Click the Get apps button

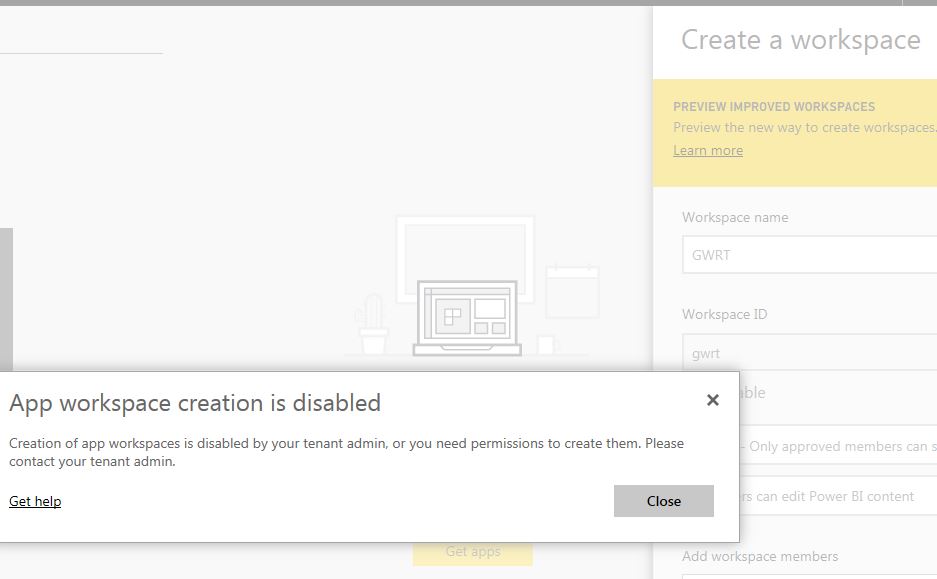[473, 553]
